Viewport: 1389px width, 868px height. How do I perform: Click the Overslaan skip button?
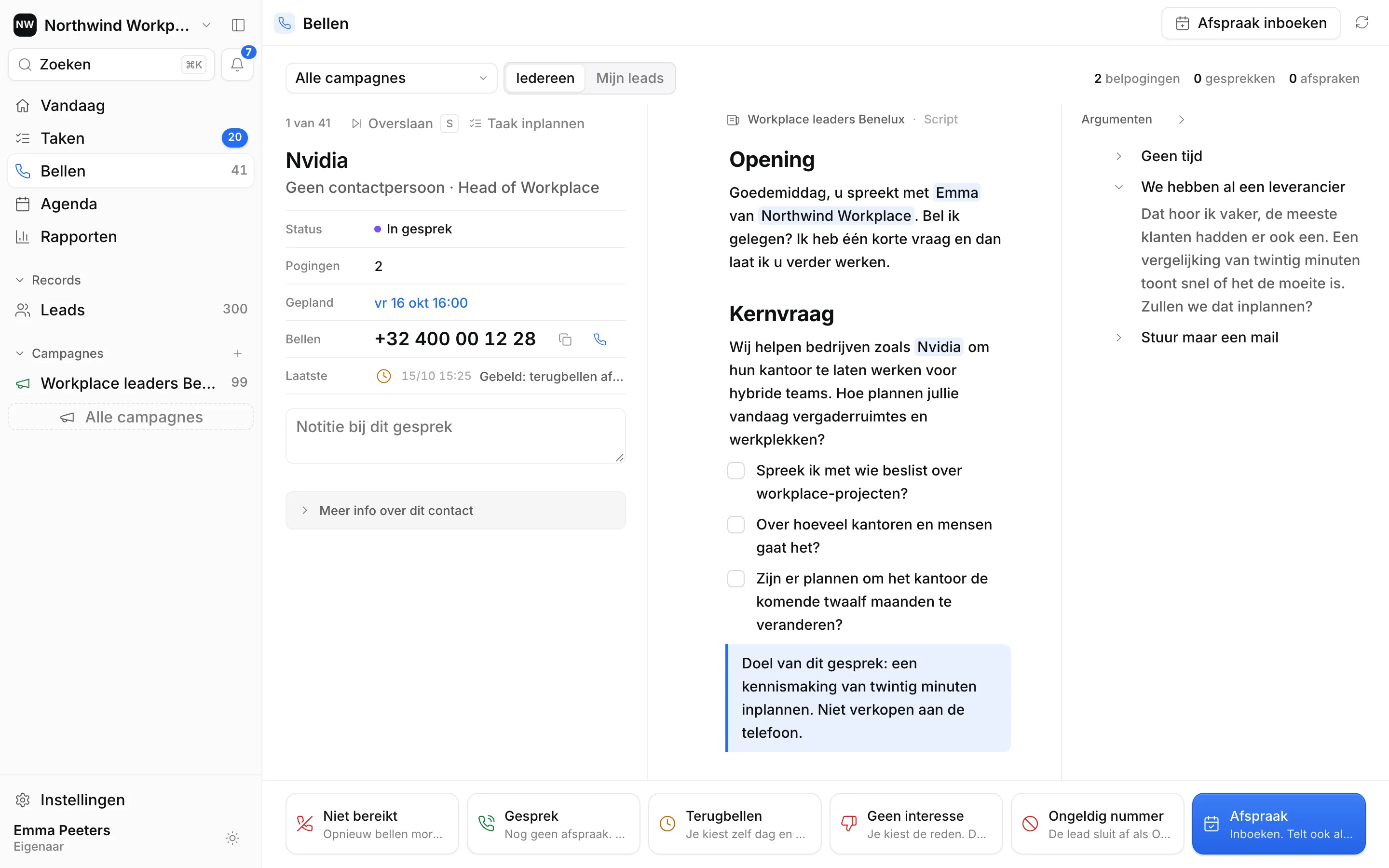pyautogui.click(x=404, y=123)
